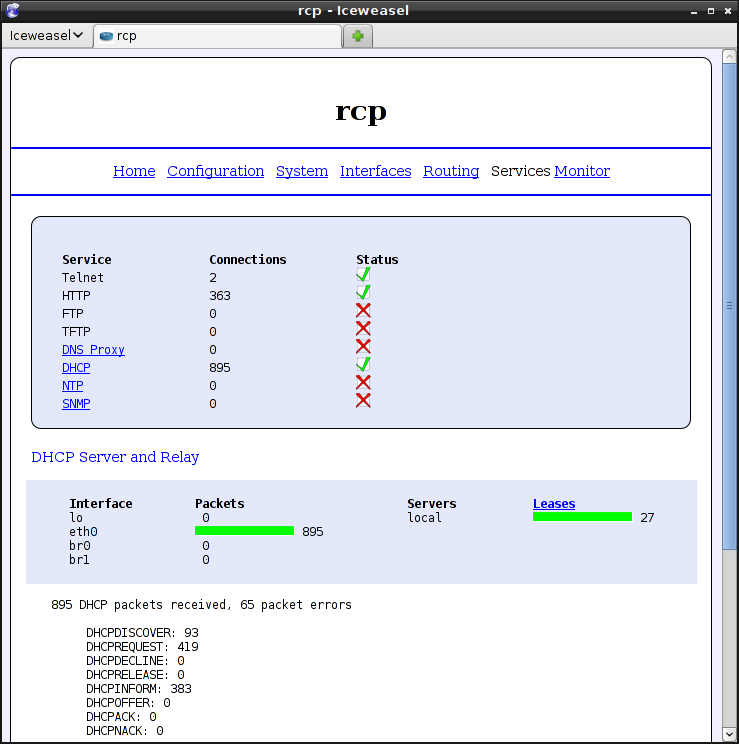Open the Leases link
The width and height of the screenshot is (739, 744).
553,504
